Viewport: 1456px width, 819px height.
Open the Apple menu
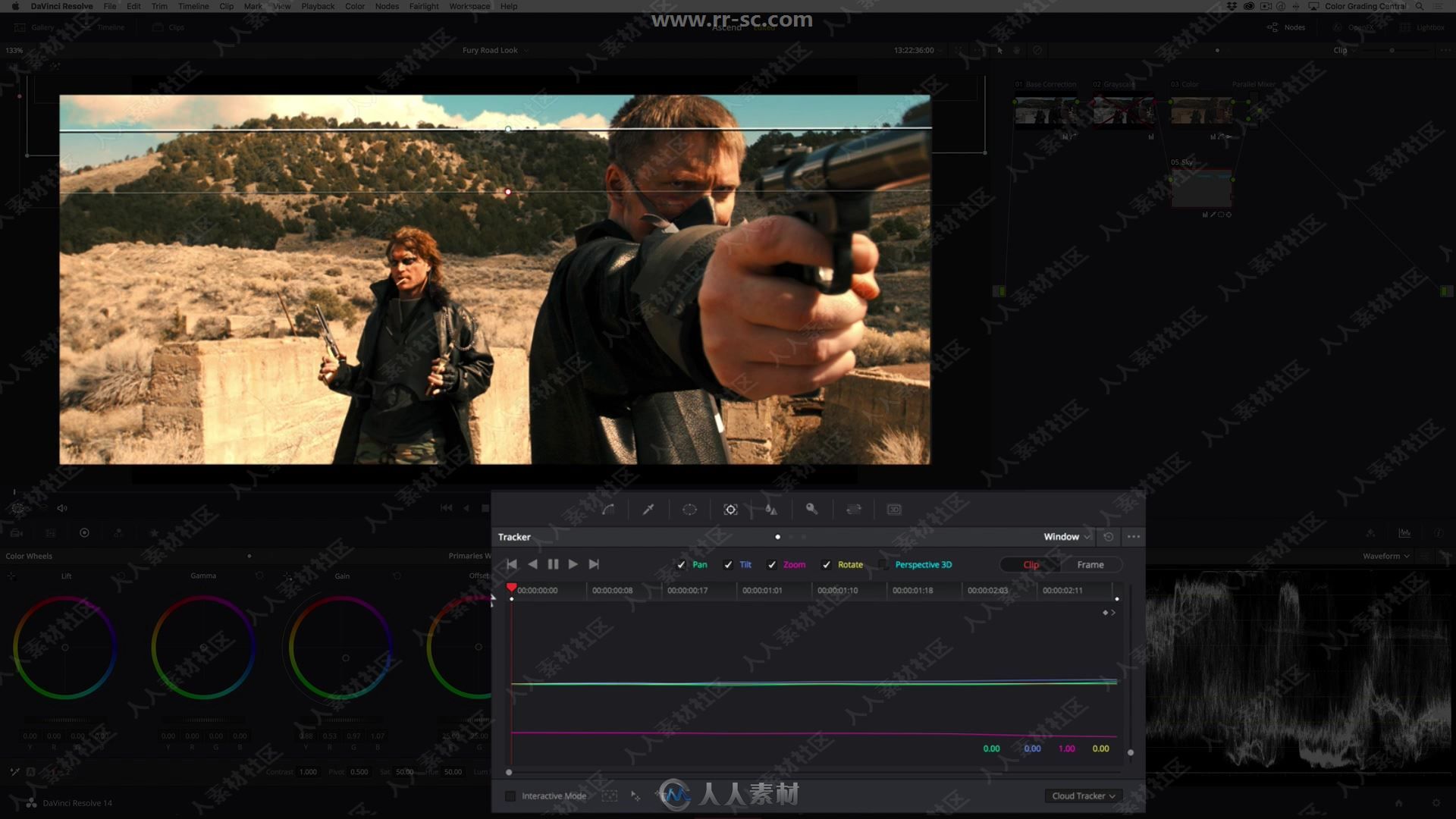[x=14, y=6]
